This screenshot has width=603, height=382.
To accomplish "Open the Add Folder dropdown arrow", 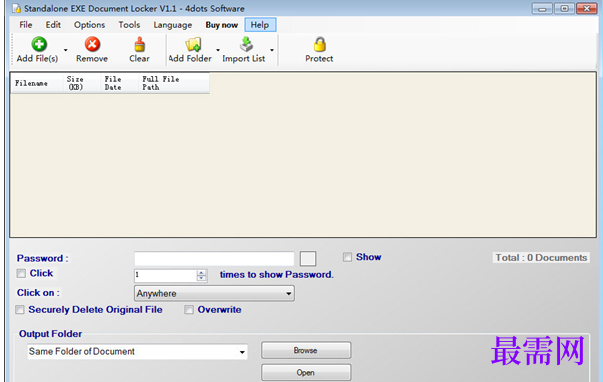I will point(218,50).
